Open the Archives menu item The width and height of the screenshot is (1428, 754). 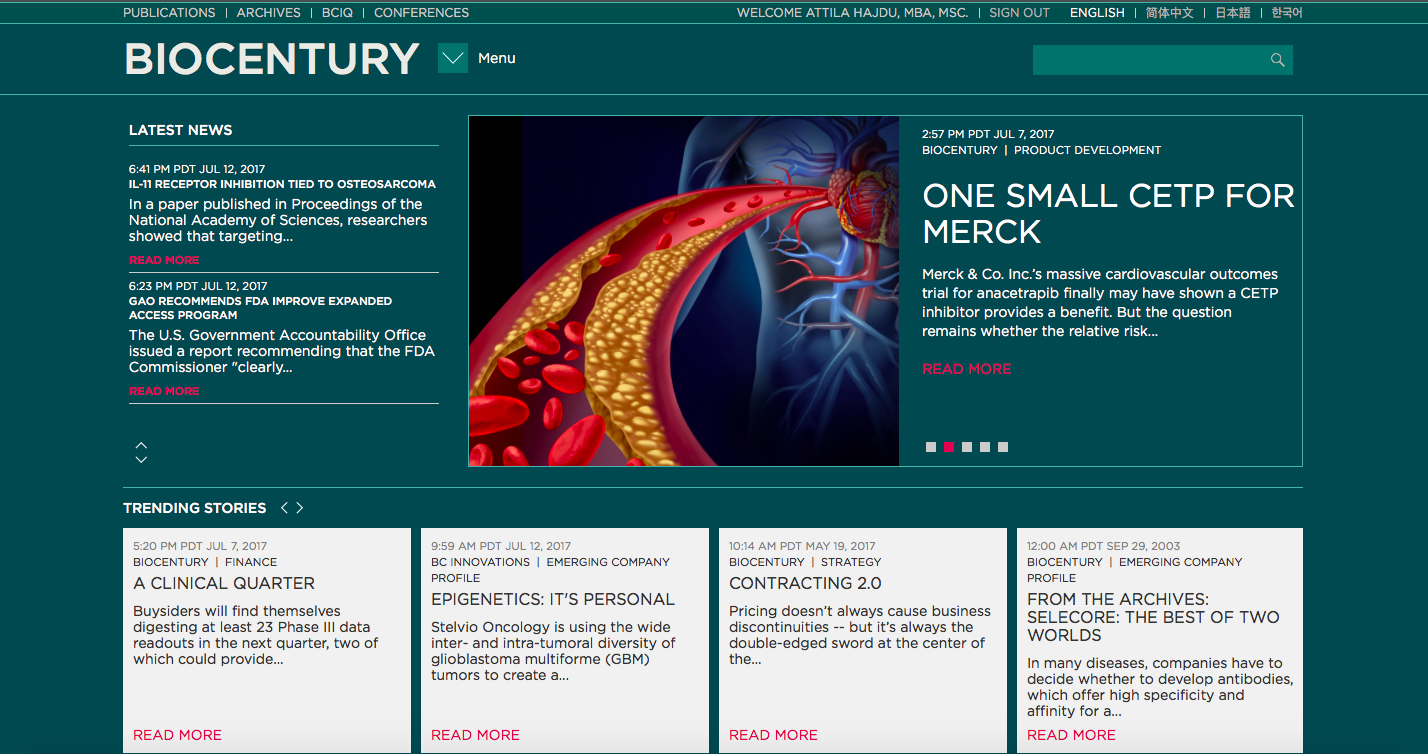point(268,13)
